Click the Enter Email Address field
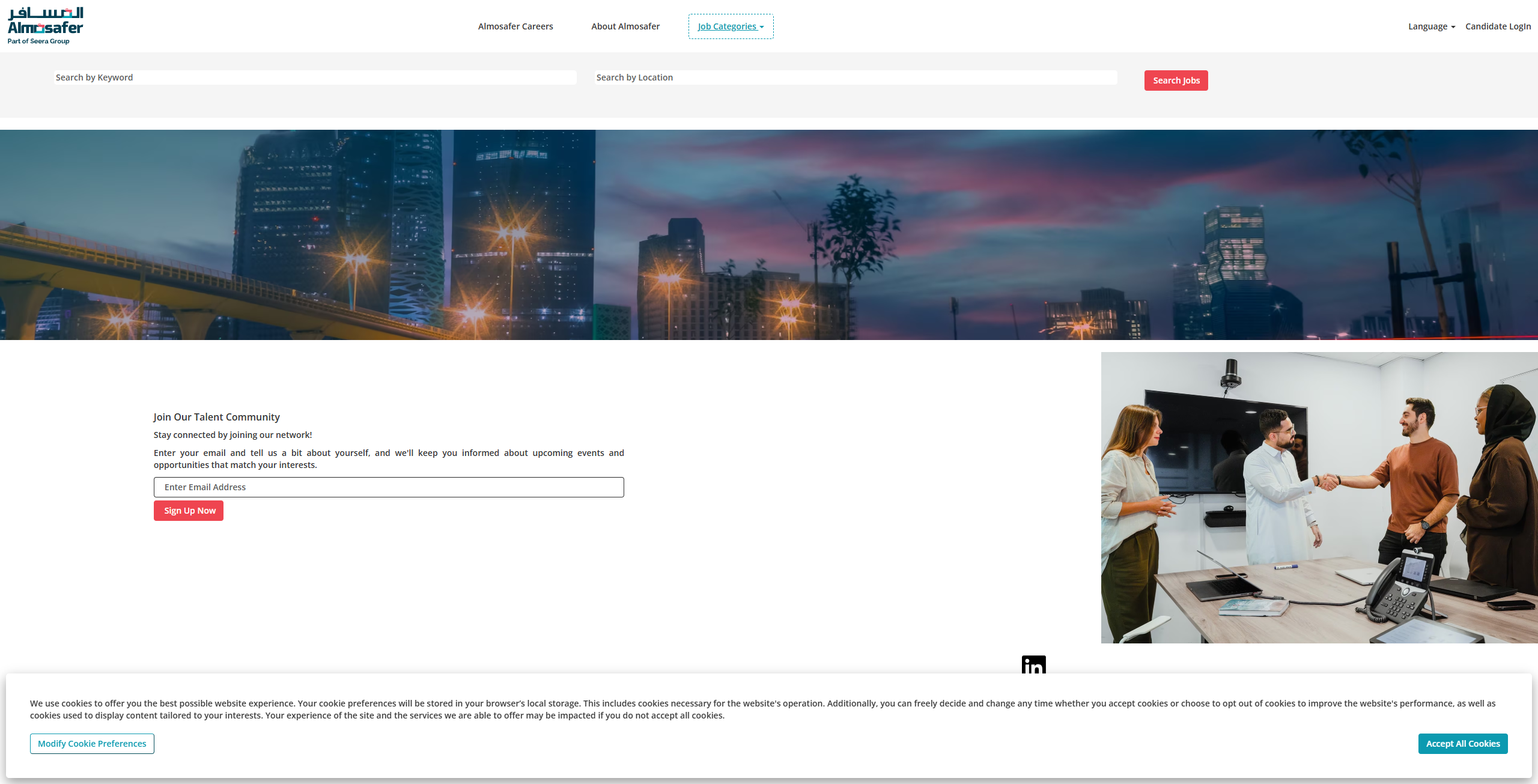Image resolution: width=1538 pixels, height=784 pixels. (x=388, y=487)
